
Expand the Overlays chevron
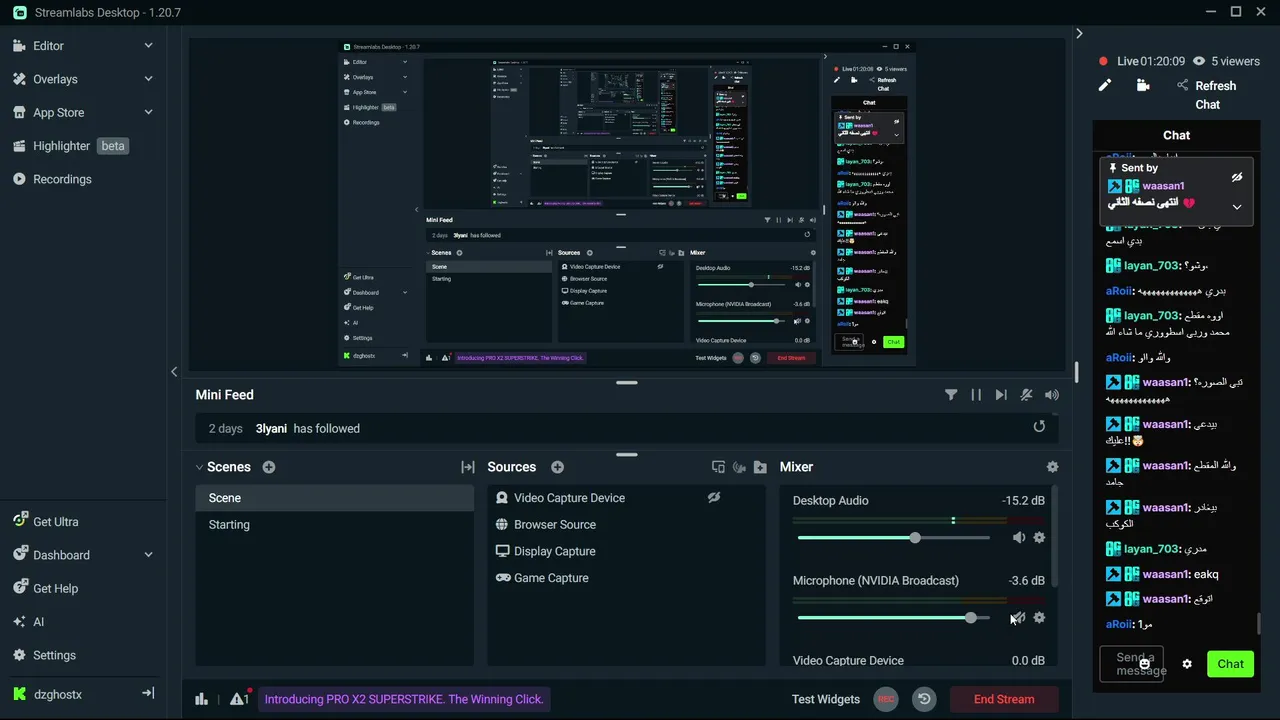pyautogui.click(x=148, y=79)
